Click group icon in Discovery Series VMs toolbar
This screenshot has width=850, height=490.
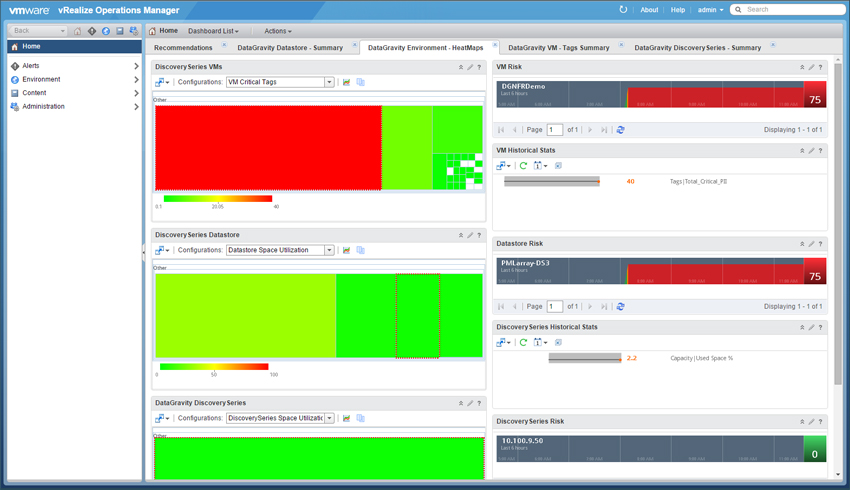point(360,82)
